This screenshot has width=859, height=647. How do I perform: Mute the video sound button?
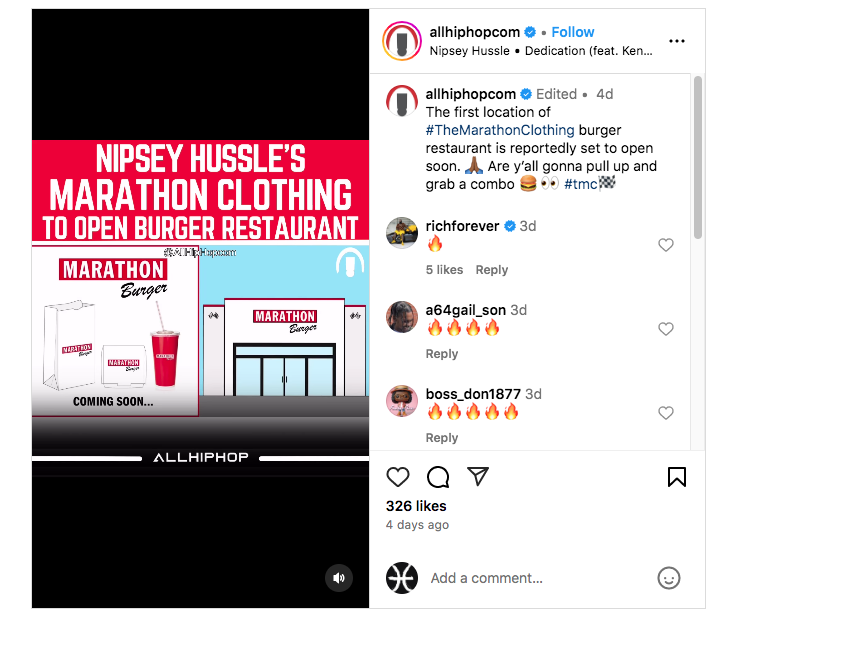pyautogui.click(x=339, y=578)
